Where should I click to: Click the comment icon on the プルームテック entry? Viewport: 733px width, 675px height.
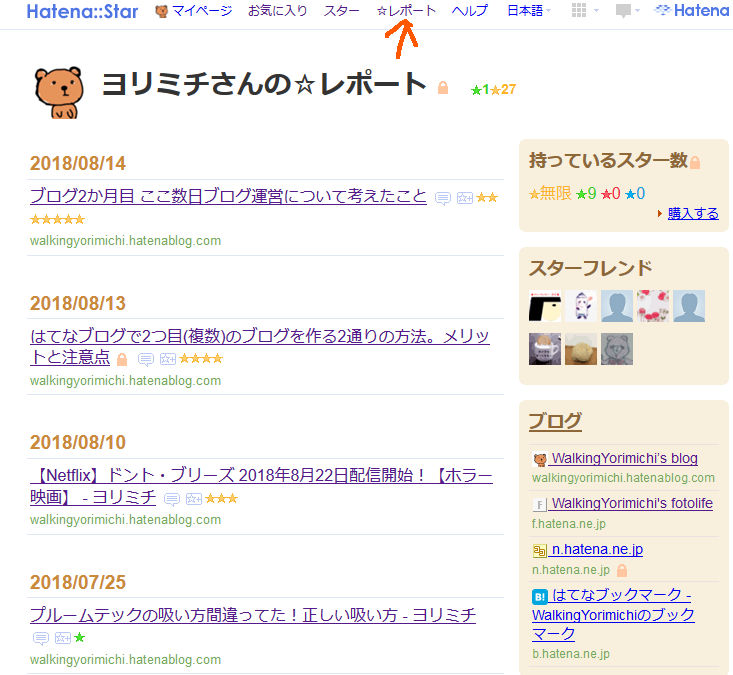tap(41, 638)
